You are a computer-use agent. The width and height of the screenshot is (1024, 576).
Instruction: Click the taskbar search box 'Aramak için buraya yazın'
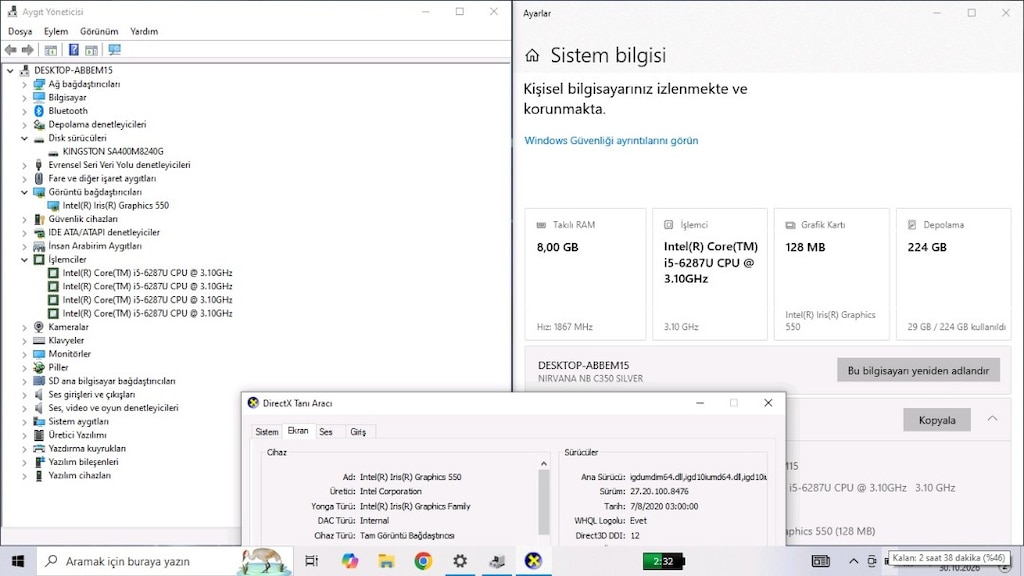[x=163, y=561]
